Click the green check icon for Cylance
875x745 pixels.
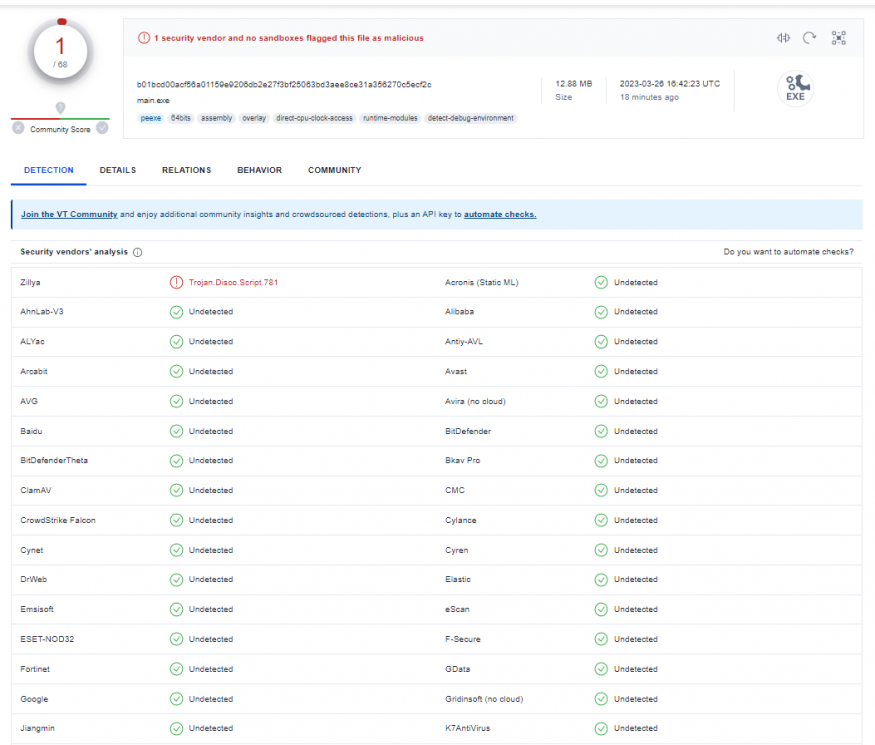pos(601,520)
